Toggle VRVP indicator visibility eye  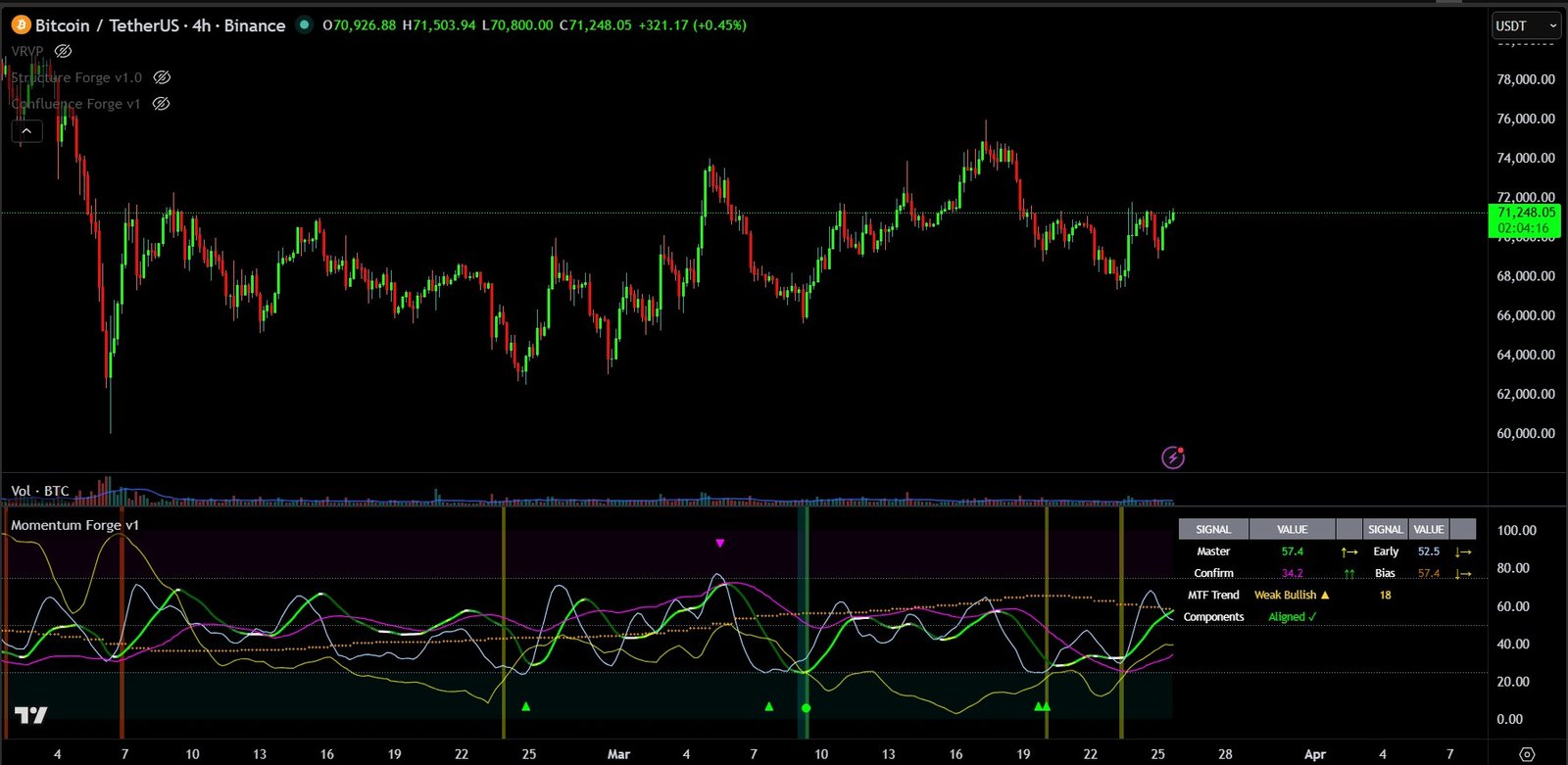click(64, 51)
